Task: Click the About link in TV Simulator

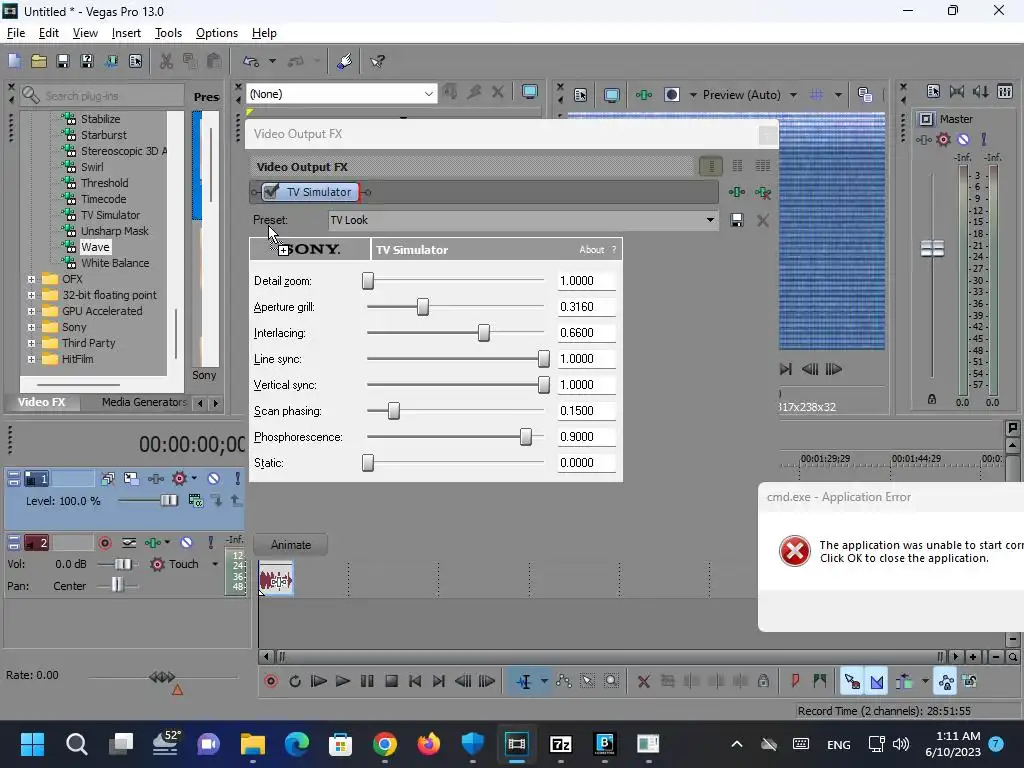Action: [x=592, y=249]
